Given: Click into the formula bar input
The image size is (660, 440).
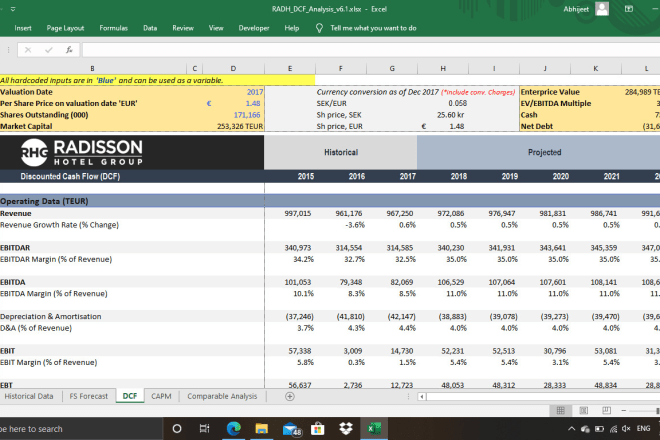Looking at the screenshot, I should tap(370, 50).
